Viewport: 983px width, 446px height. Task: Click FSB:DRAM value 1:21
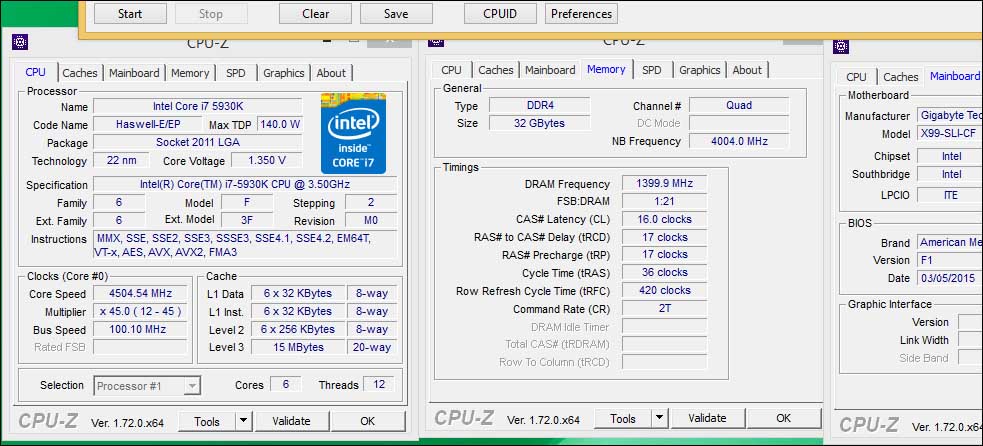(664, 201)
